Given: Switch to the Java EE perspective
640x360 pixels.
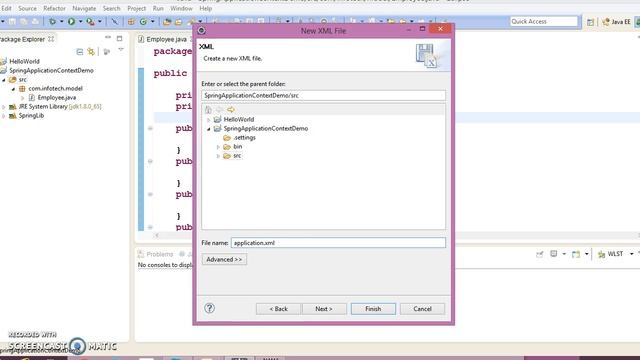Looking at the screenshot, I should (616, 22).
